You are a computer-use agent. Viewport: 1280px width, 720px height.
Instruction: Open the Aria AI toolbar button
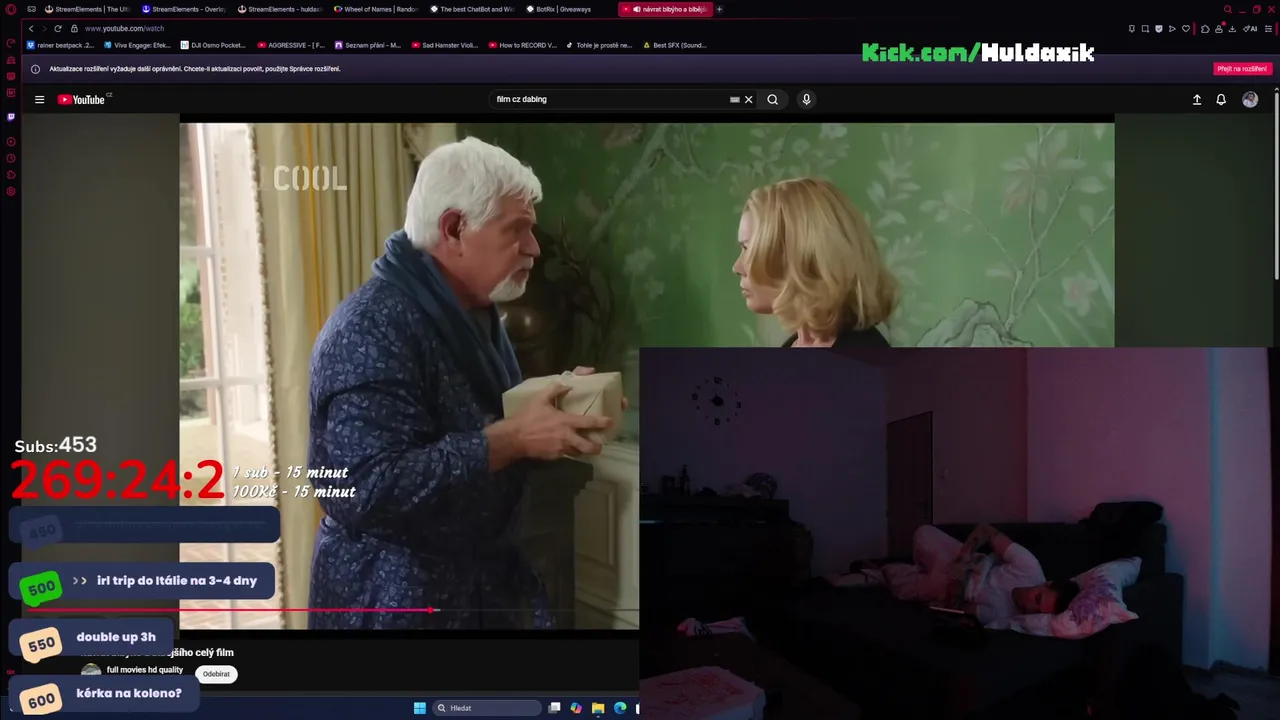pos(1251,28)
